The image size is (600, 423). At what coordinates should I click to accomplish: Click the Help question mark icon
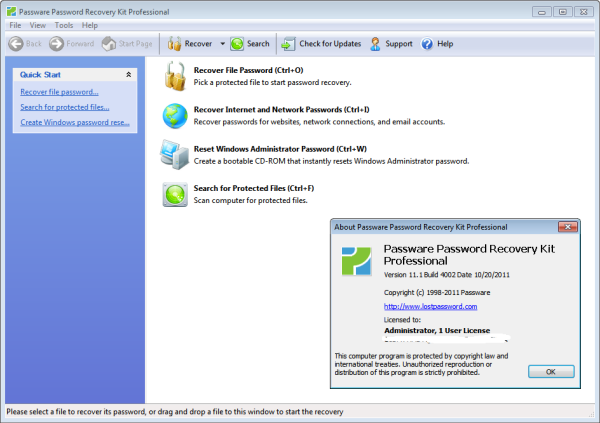(x=427, y=44)
